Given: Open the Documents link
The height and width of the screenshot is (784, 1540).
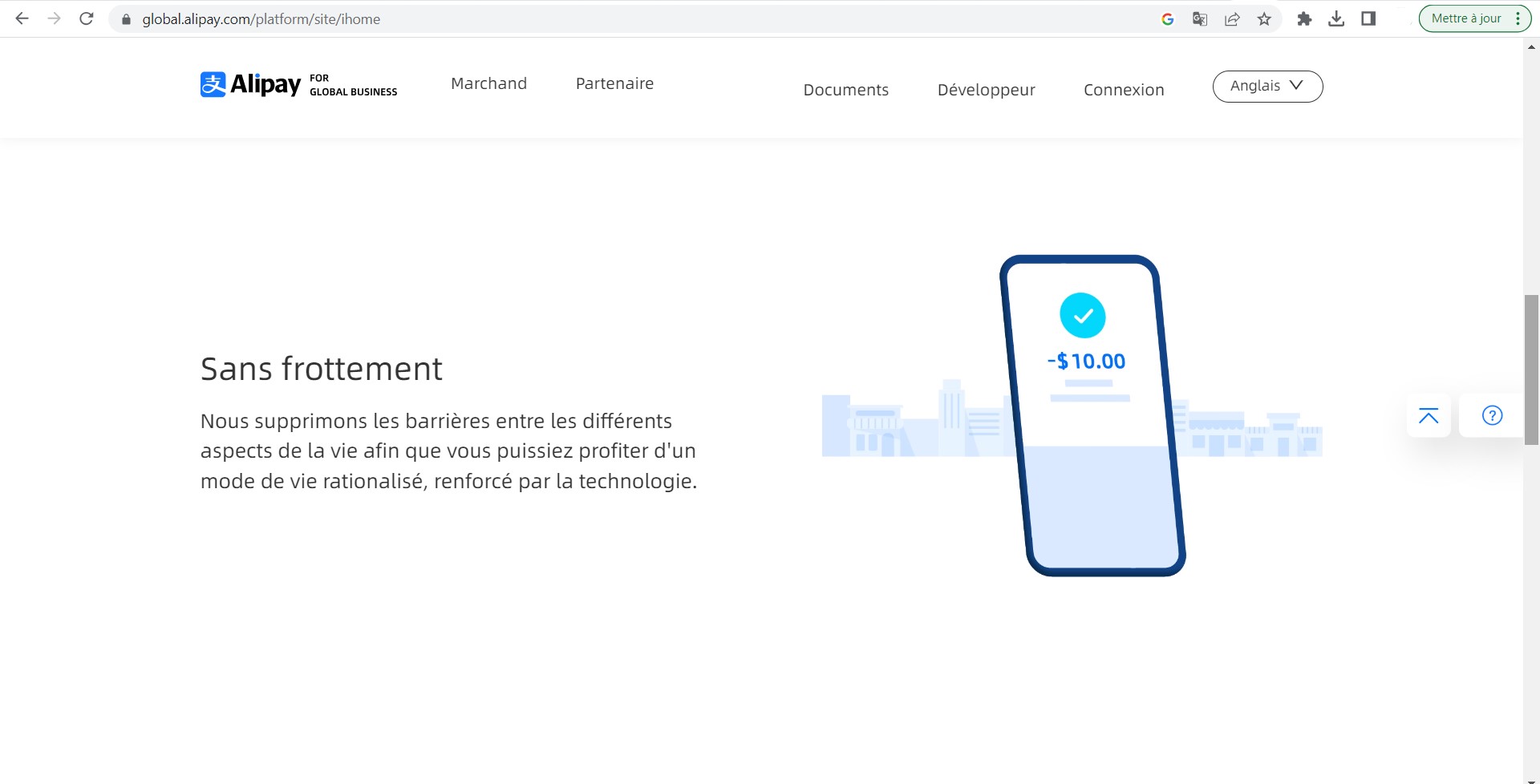Looking at the screenshot, I should (845, 90).
